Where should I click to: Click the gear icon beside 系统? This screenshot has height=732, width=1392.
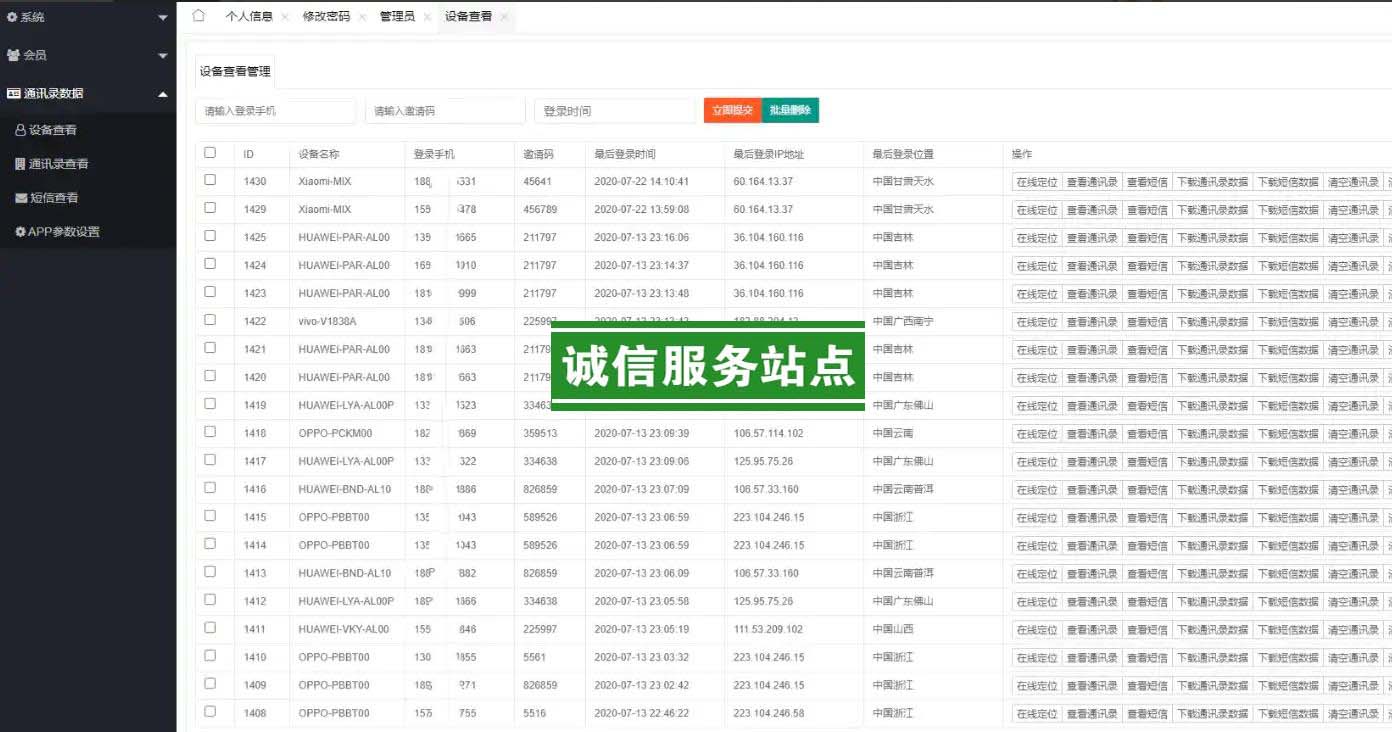tap(12, 17)
